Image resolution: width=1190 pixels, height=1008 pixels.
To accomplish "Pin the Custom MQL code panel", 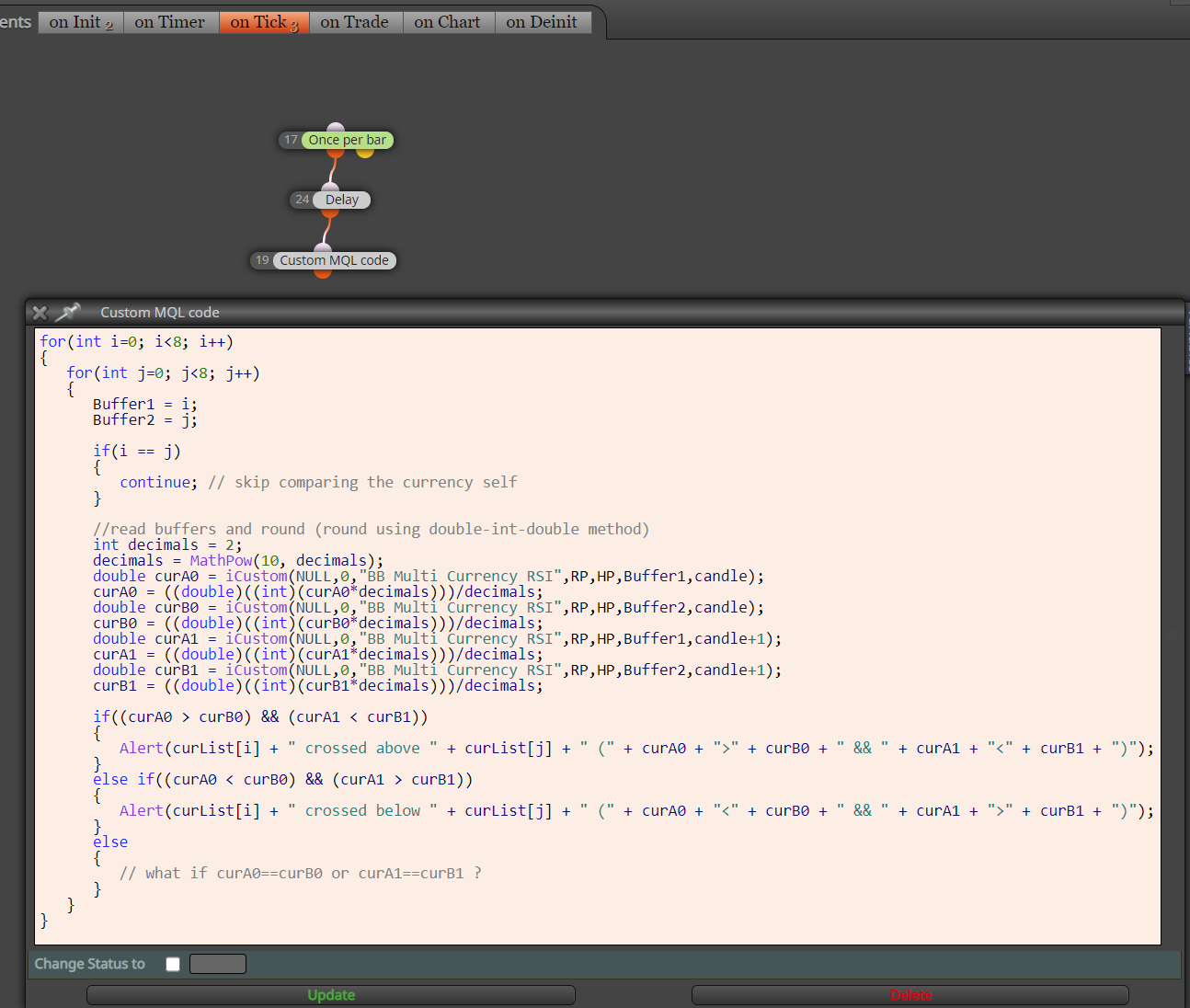I will 67,313.
